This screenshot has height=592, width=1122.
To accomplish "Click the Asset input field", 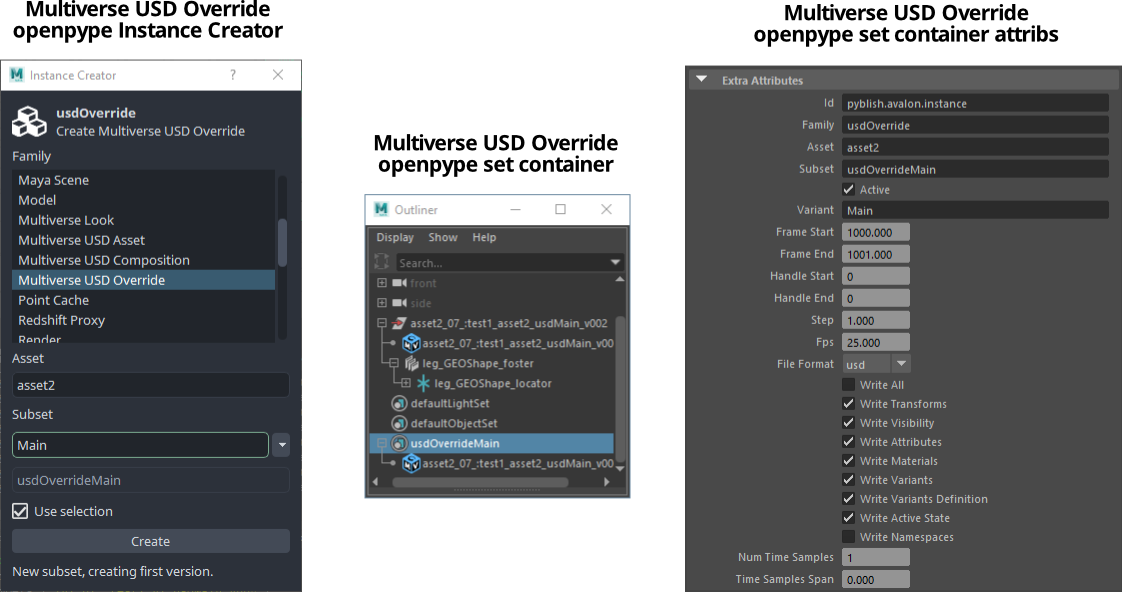I will click(x=150, y=385).
